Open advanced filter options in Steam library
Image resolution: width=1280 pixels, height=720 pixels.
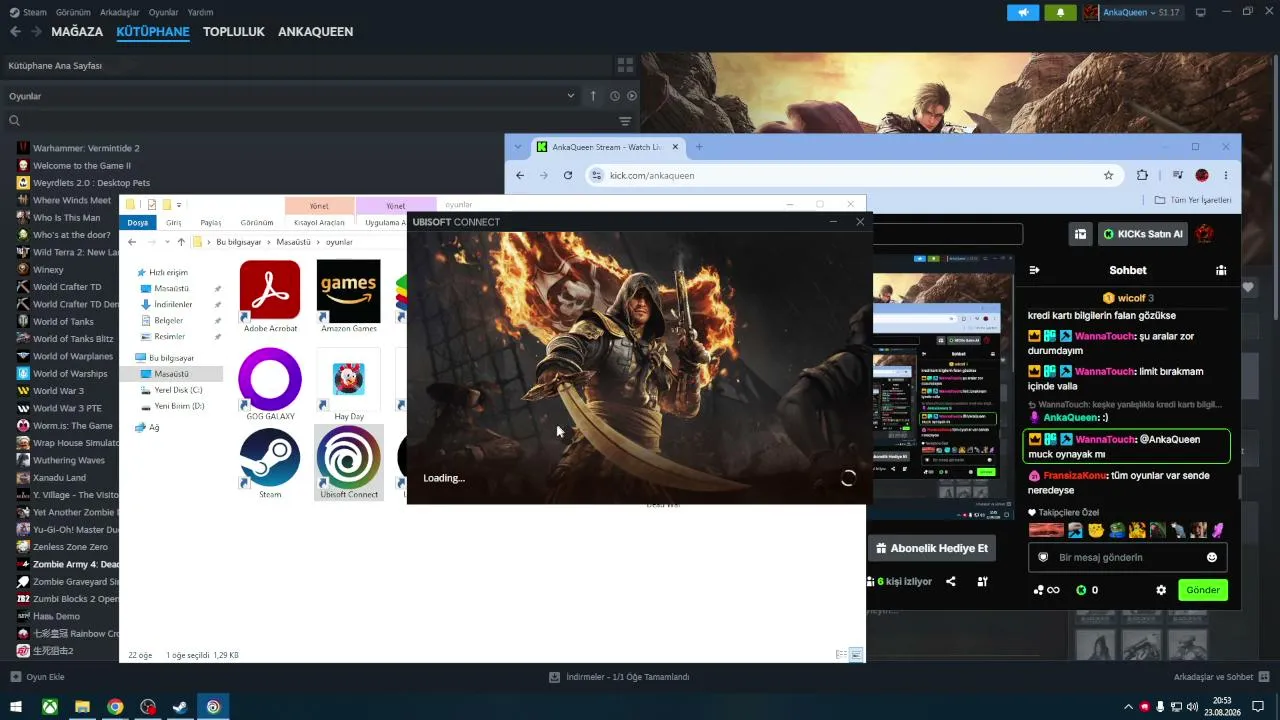(625, 121)
